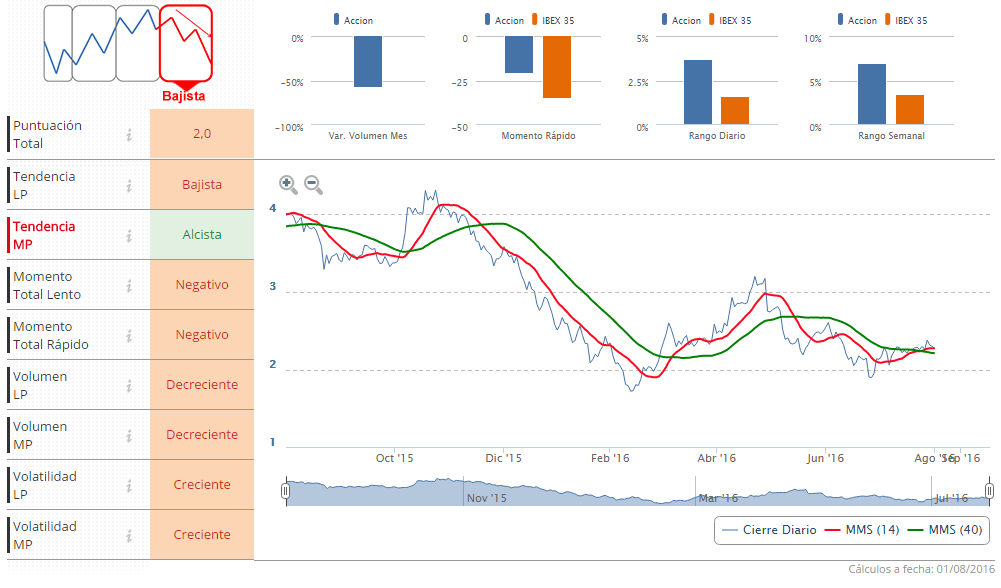The image size is (1001, 588).
Task: Select the Tendencia LP row label
Action: coord(44,185)
